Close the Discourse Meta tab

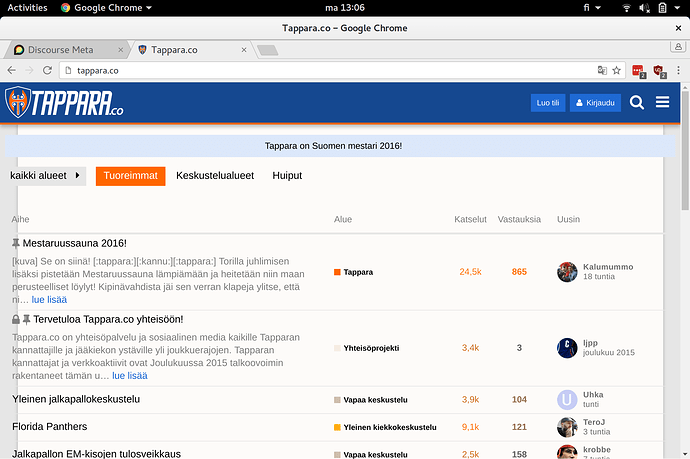(x=121, y=50)
